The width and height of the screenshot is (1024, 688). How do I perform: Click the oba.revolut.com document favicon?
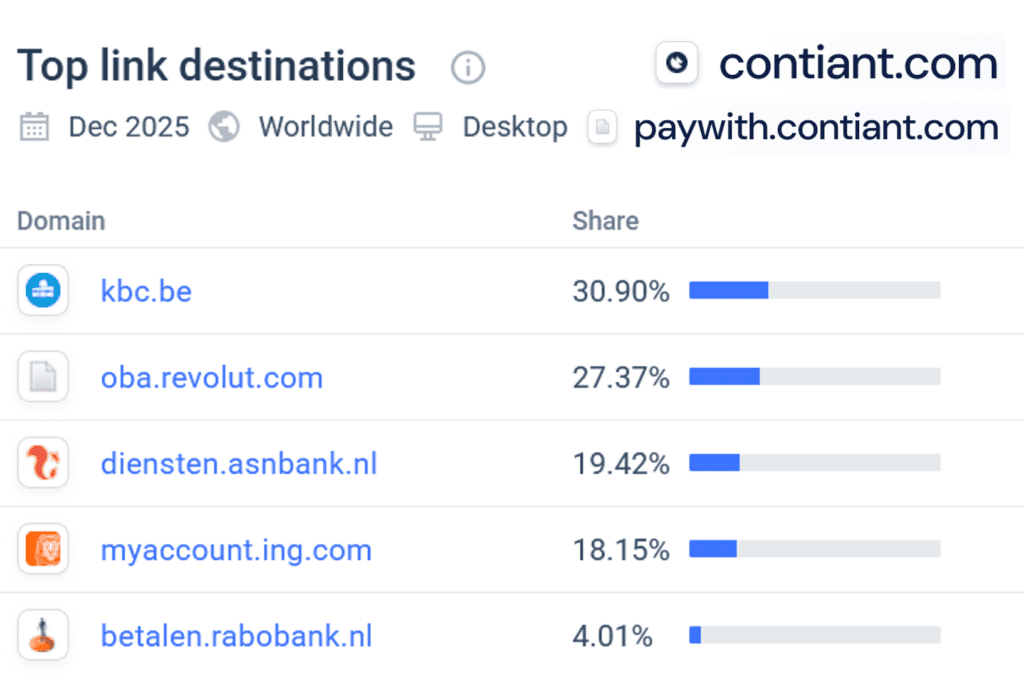pos(43,377)
